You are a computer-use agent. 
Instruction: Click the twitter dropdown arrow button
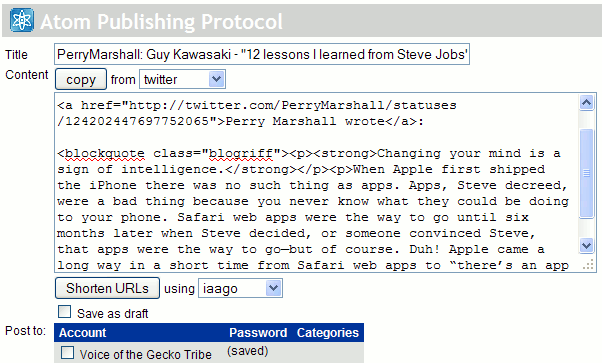[217, 79]
